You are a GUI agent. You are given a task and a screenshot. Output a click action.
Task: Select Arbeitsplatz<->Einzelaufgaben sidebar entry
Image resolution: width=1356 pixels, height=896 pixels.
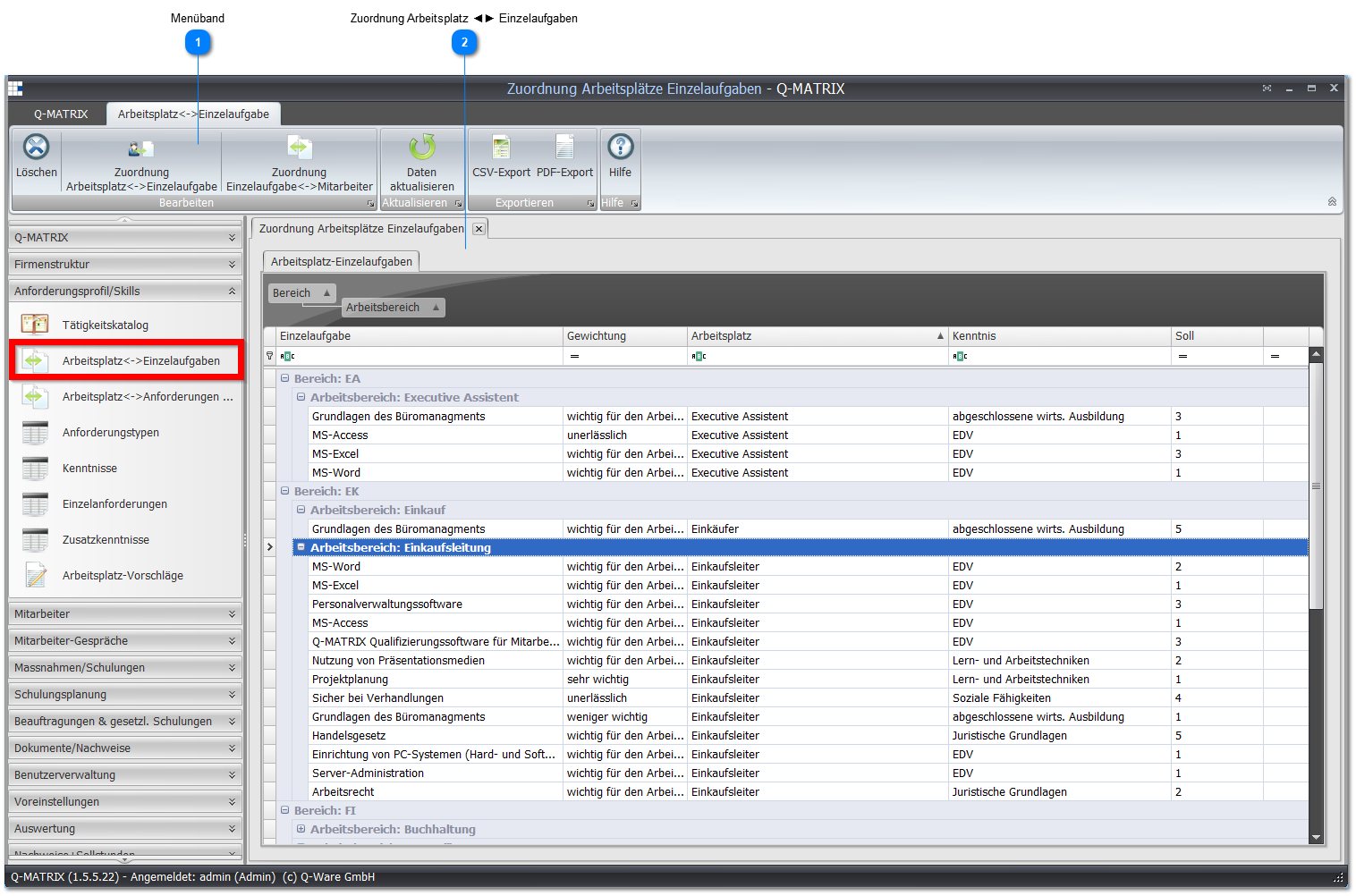(x=125, y=360)
